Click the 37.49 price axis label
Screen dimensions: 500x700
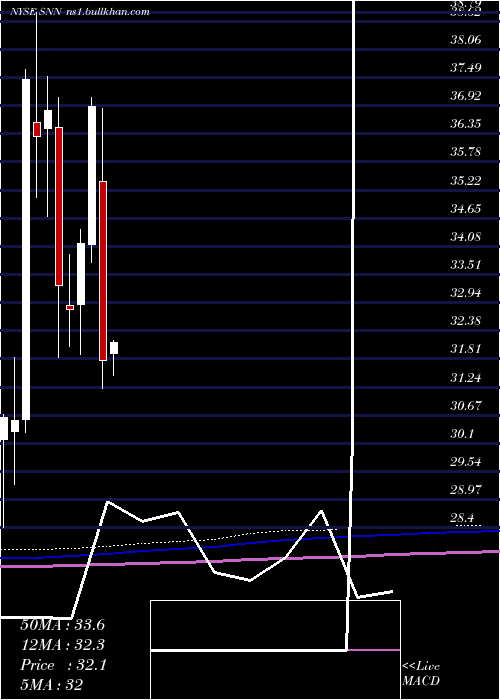point(466,68)
